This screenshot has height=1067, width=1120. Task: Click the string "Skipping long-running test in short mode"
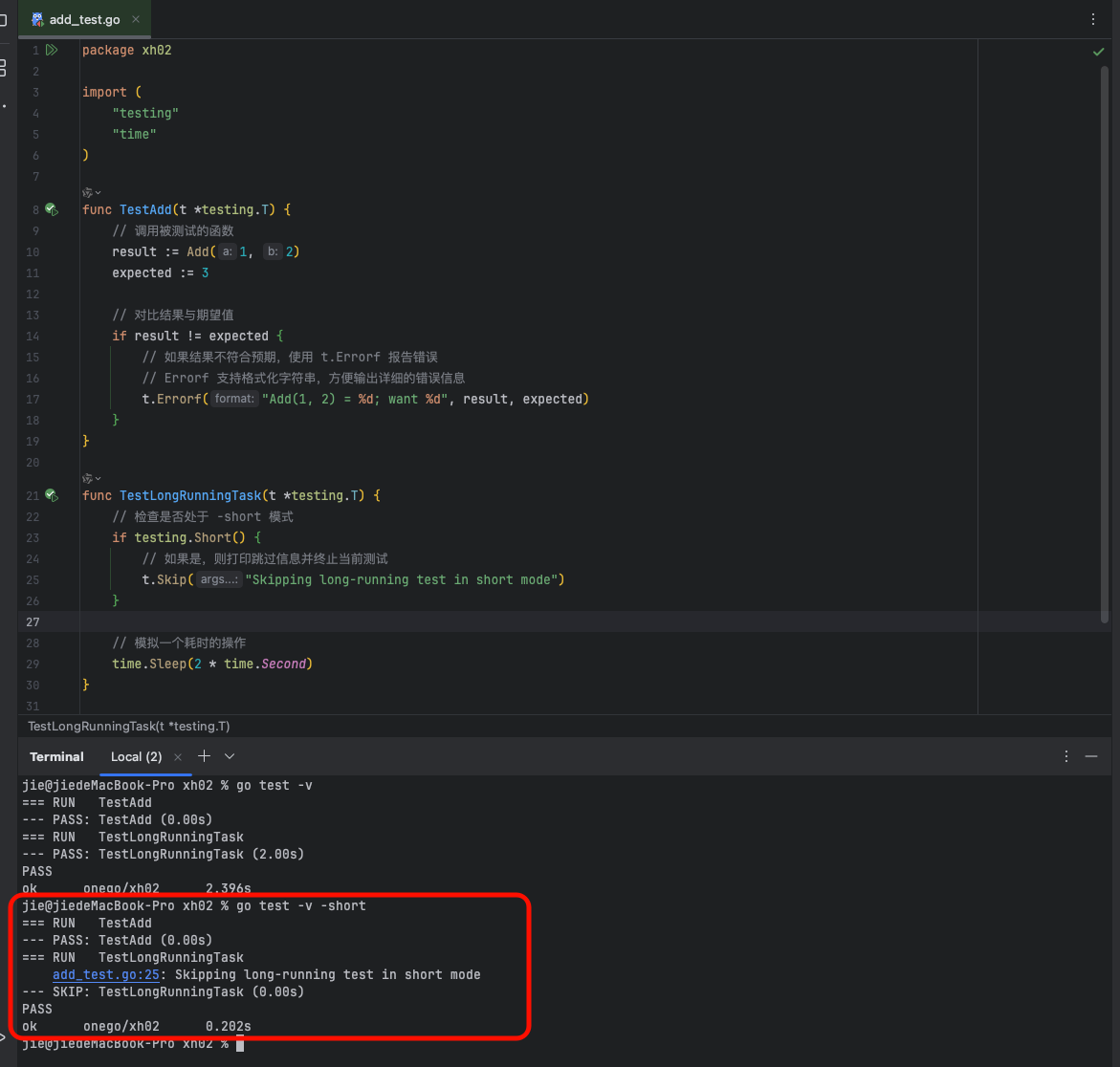[x=401, y=579]
